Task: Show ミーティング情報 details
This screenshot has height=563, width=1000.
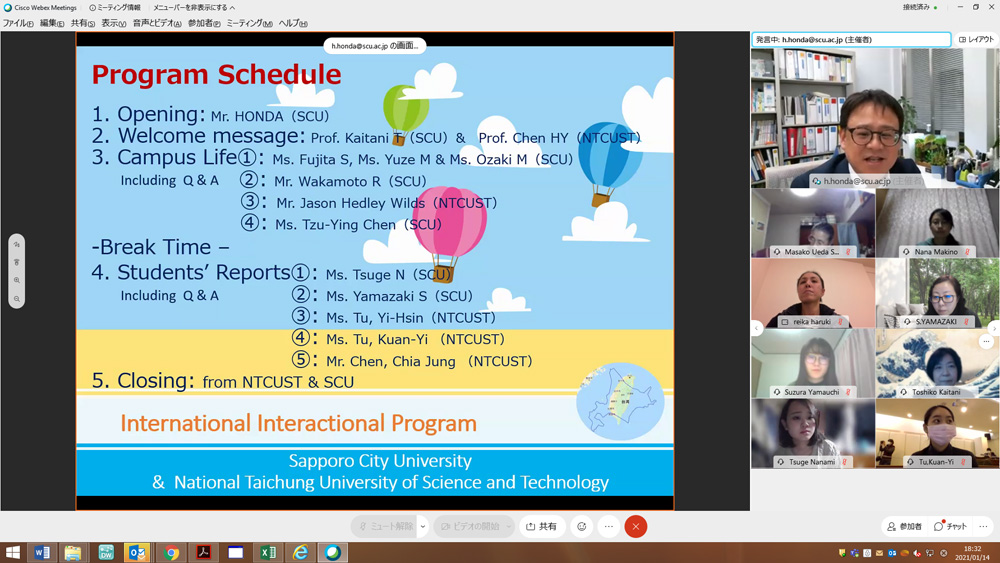Action: (114, 8)
